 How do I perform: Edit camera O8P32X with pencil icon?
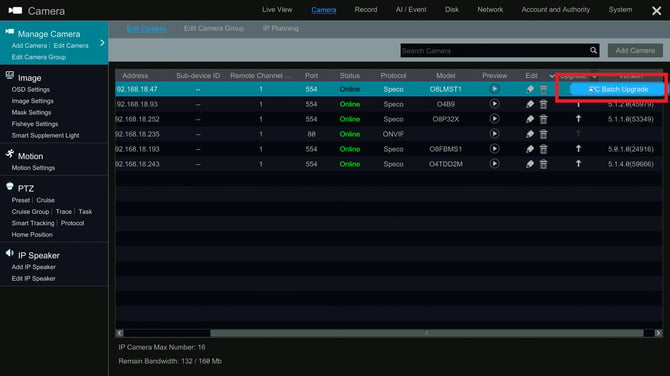(530, 119)
